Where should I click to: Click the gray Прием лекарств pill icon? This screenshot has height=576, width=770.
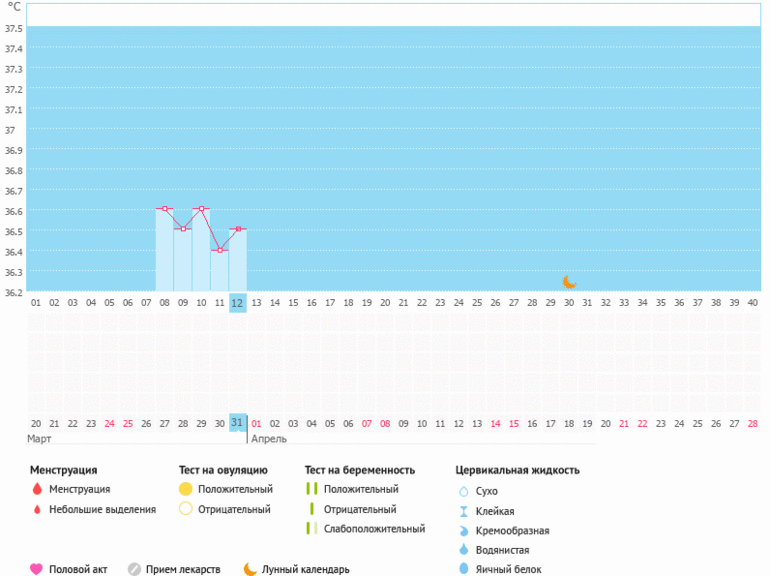click(x=134, y=569)
